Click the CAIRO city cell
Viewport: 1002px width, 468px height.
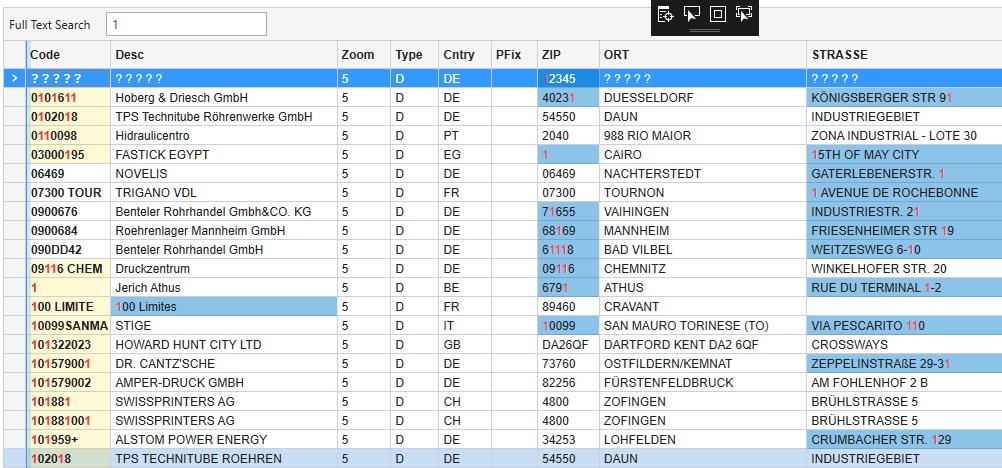pos(703,155)
